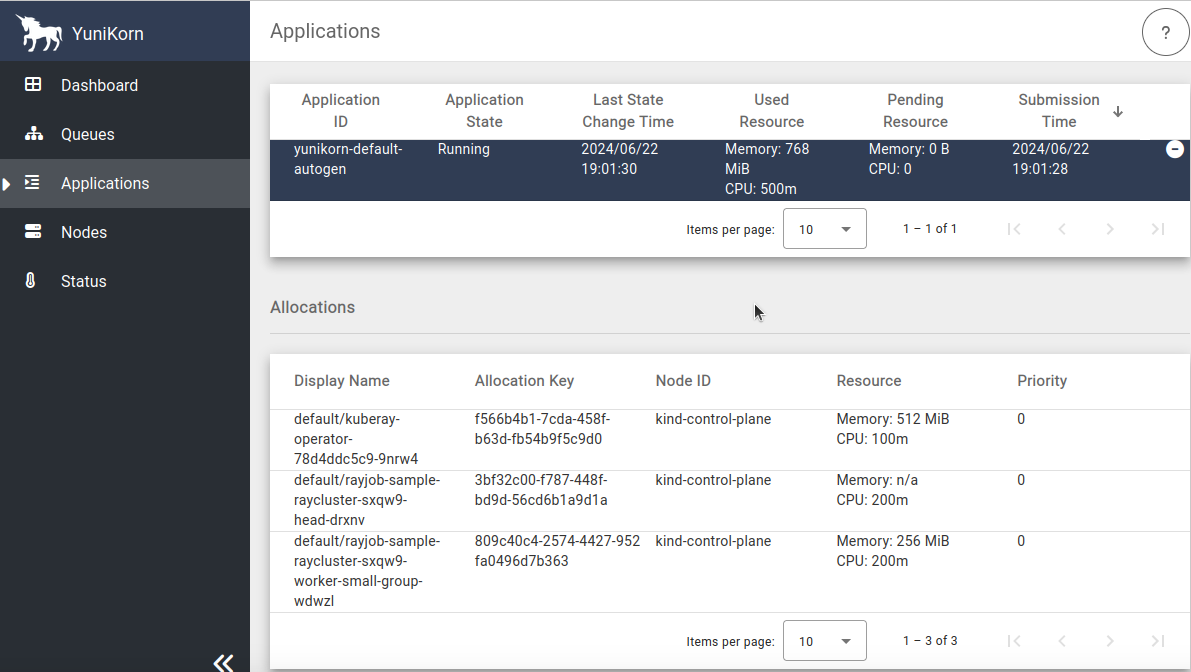Click next page arrow in allocations paginator

coord(1110,641)
